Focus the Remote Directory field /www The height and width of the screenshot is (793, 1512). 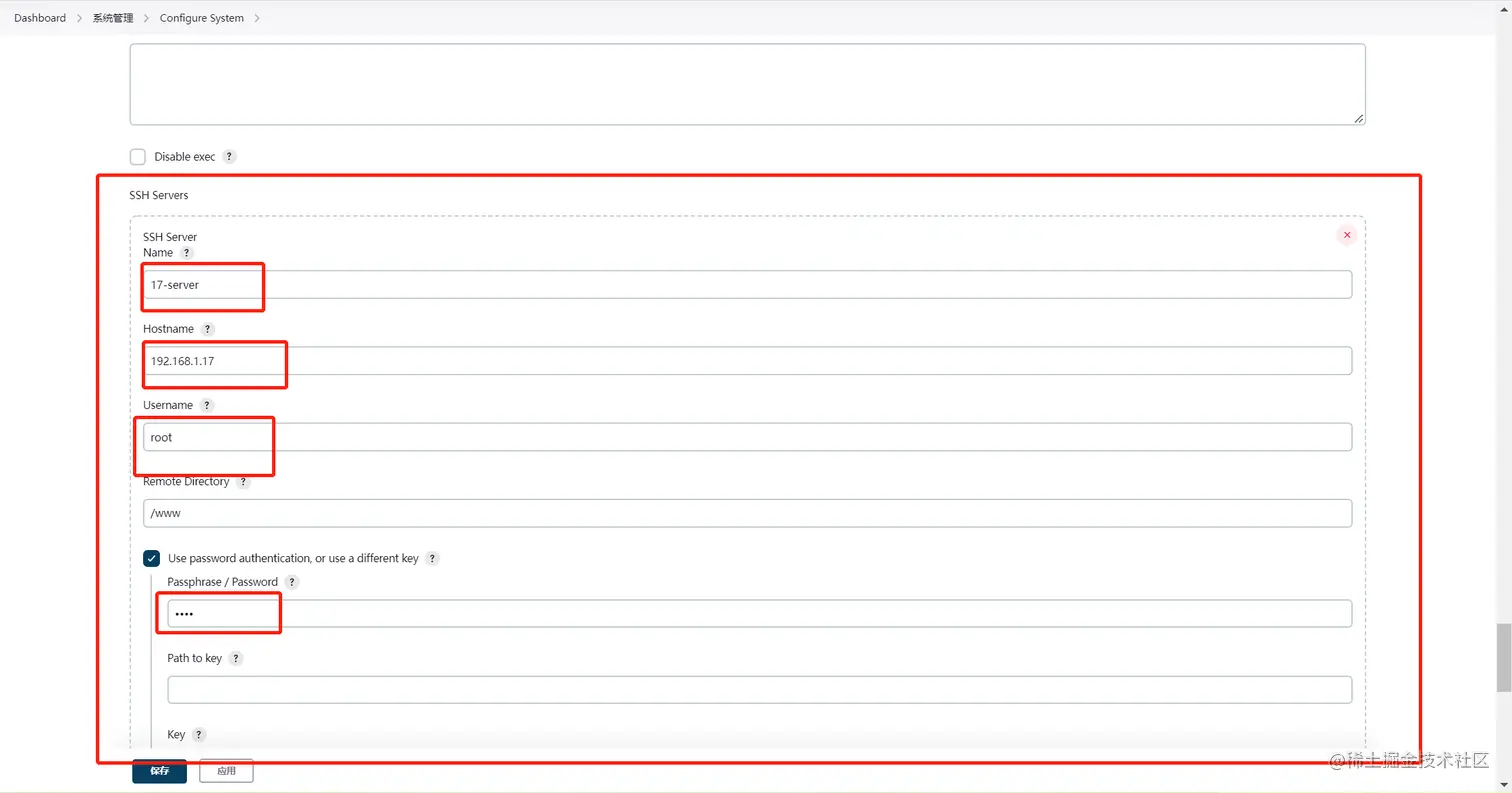[747, 513]
